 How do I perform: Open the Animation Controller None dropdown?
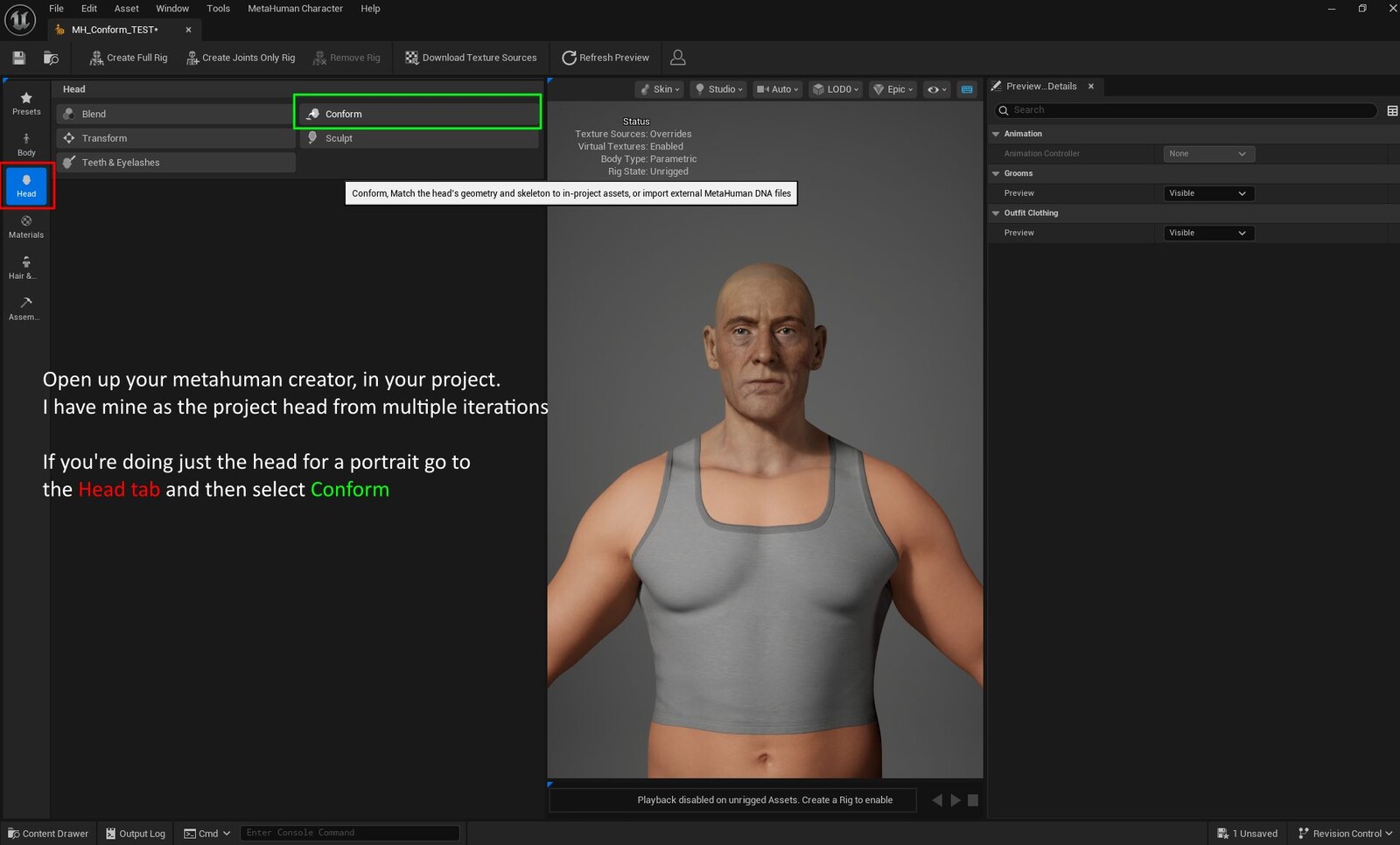1209,154
